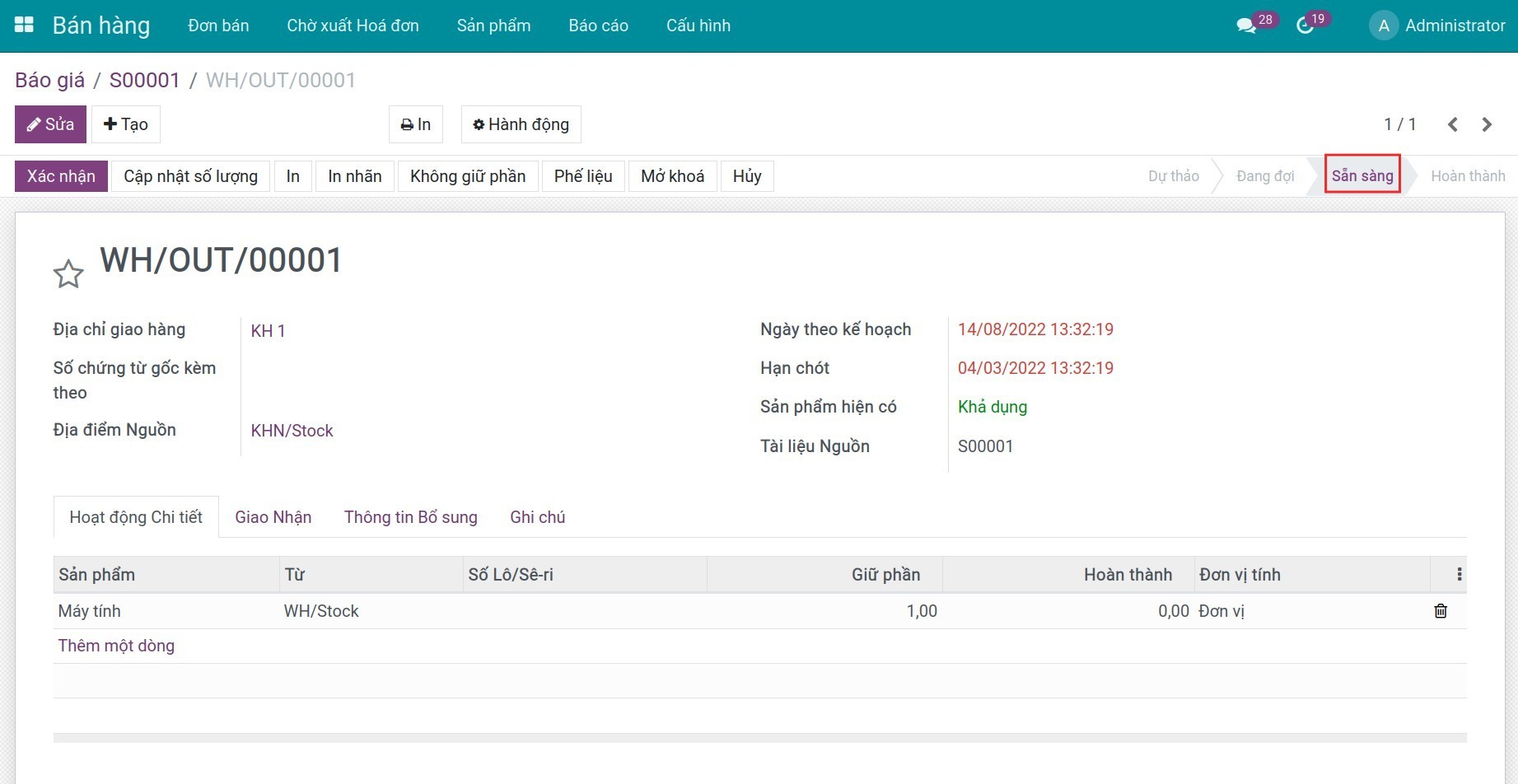Toggle the favorite star beside WH/OUT/00001
The height and width of the screenshot is (784, 1518).
[68, 274]
